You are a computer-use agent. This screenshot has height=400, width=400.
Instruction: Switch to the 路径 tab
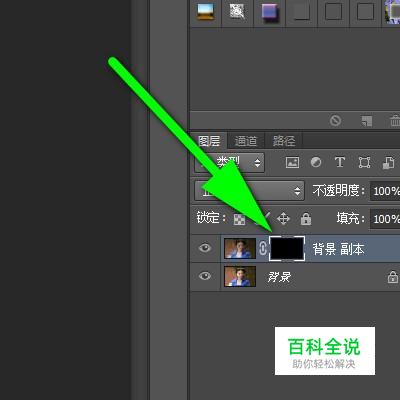284,141
